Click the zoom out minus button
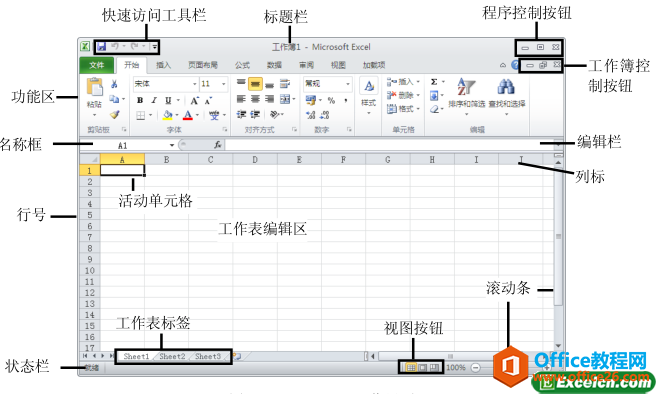The image size is (656, 394). 476,368
